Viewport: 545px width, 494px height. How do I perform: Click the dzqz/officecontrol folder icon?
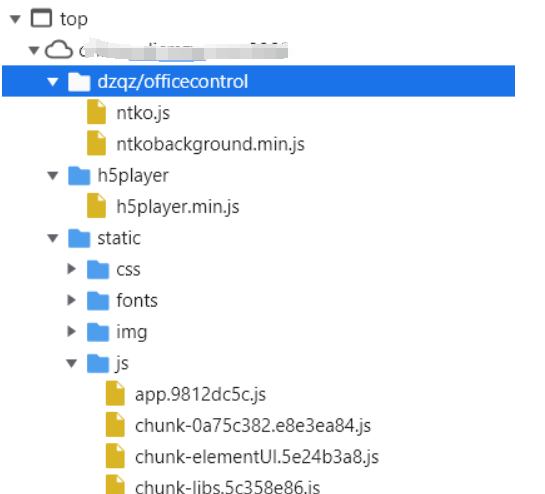tap(79, 81)
